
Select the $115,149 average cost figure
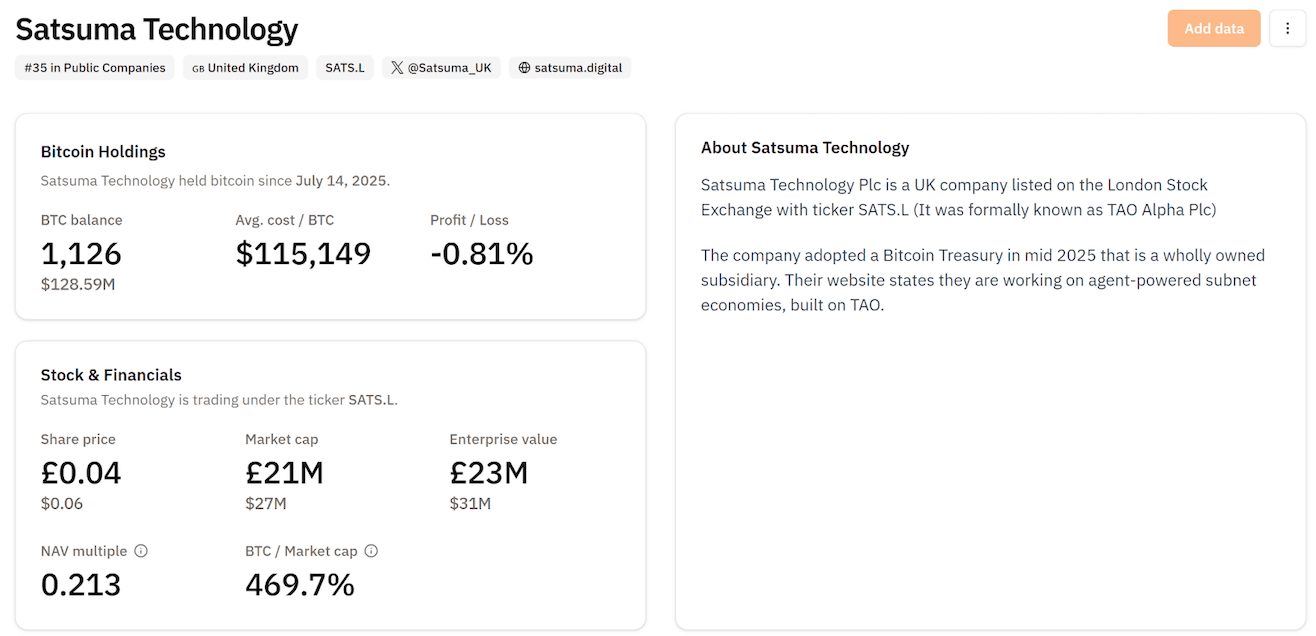[303, 253]
